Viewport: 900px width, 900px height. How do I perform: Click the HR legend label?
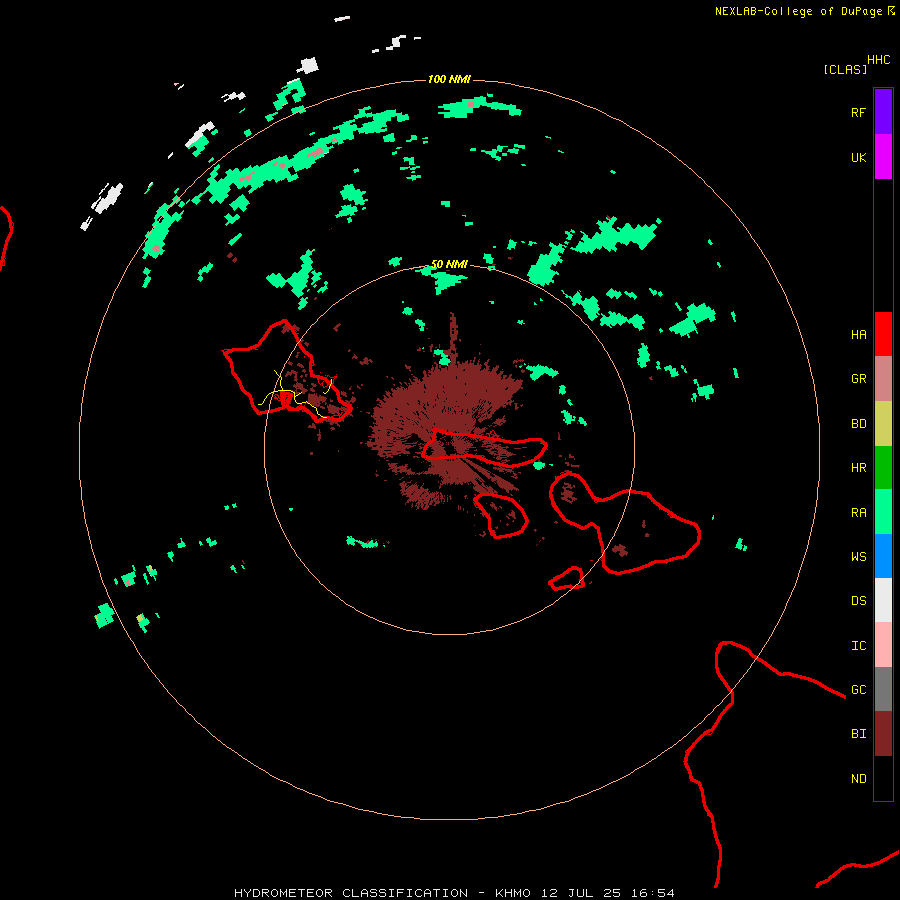point(858,468)
